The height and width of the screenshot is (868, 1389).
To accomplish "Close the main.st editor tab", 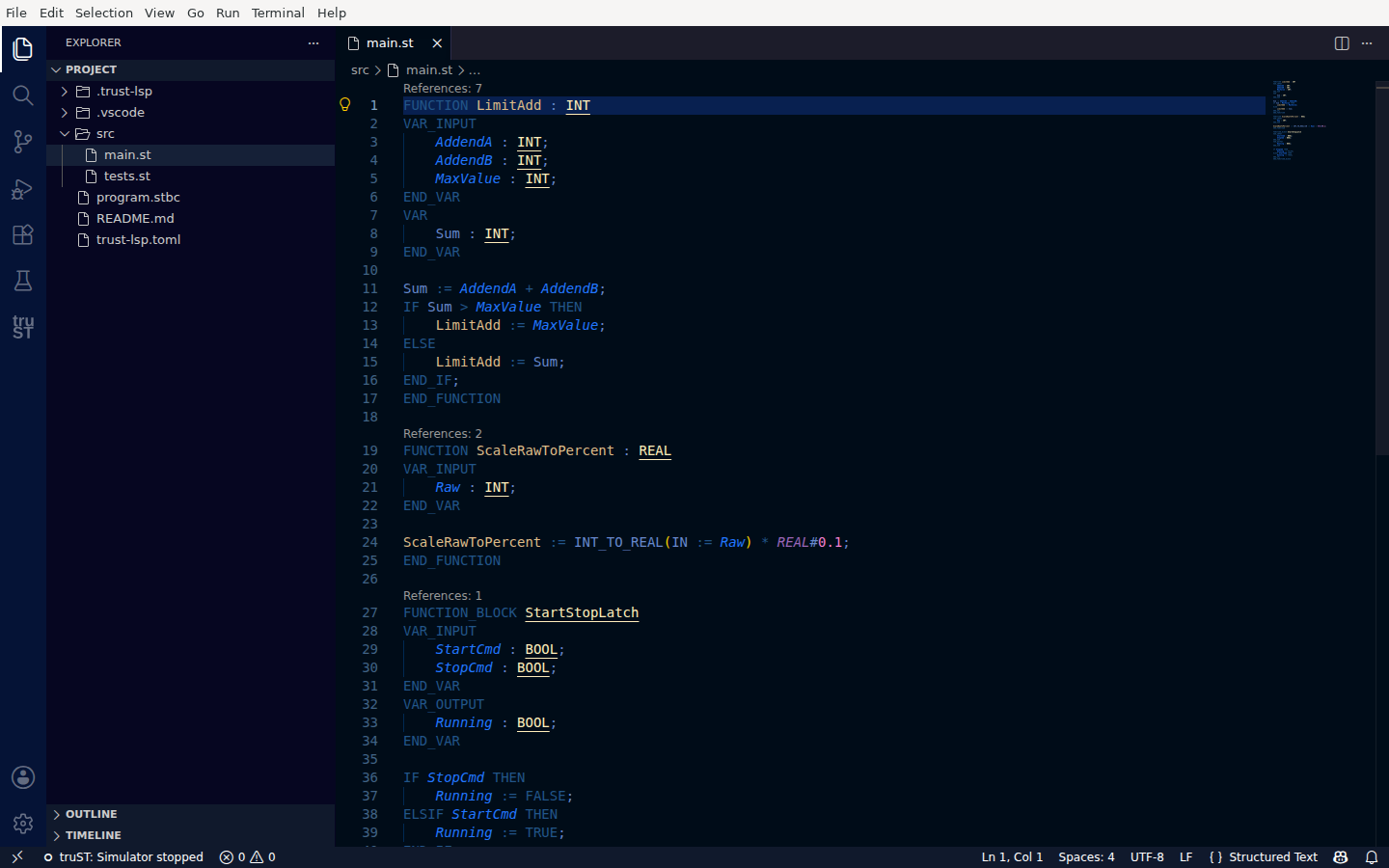I will (x=437, y=42).
